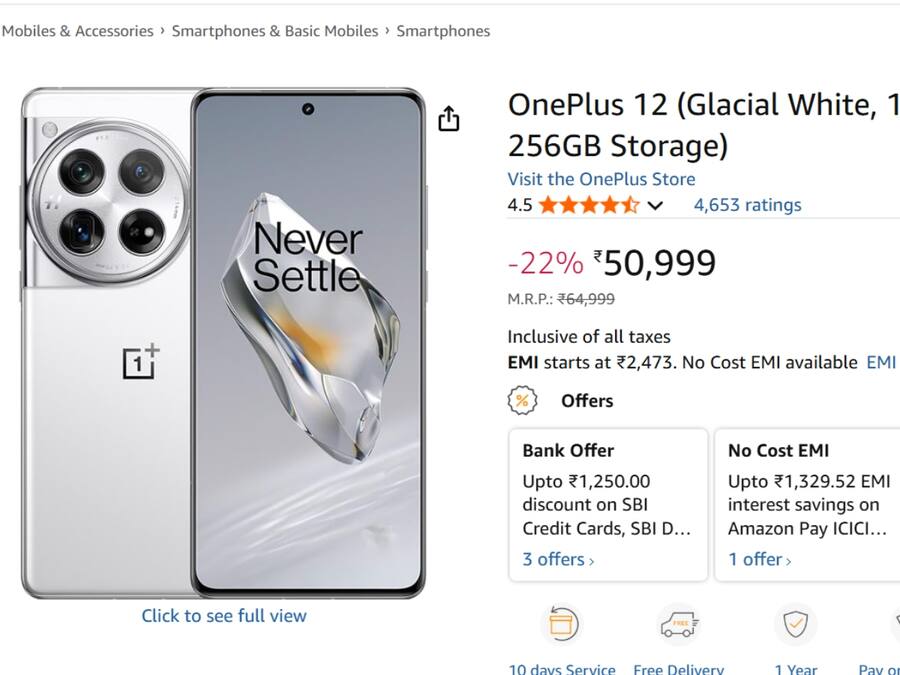Click the Smartphones & Basic Mobiles breadcrumb

tap(275, 31)
